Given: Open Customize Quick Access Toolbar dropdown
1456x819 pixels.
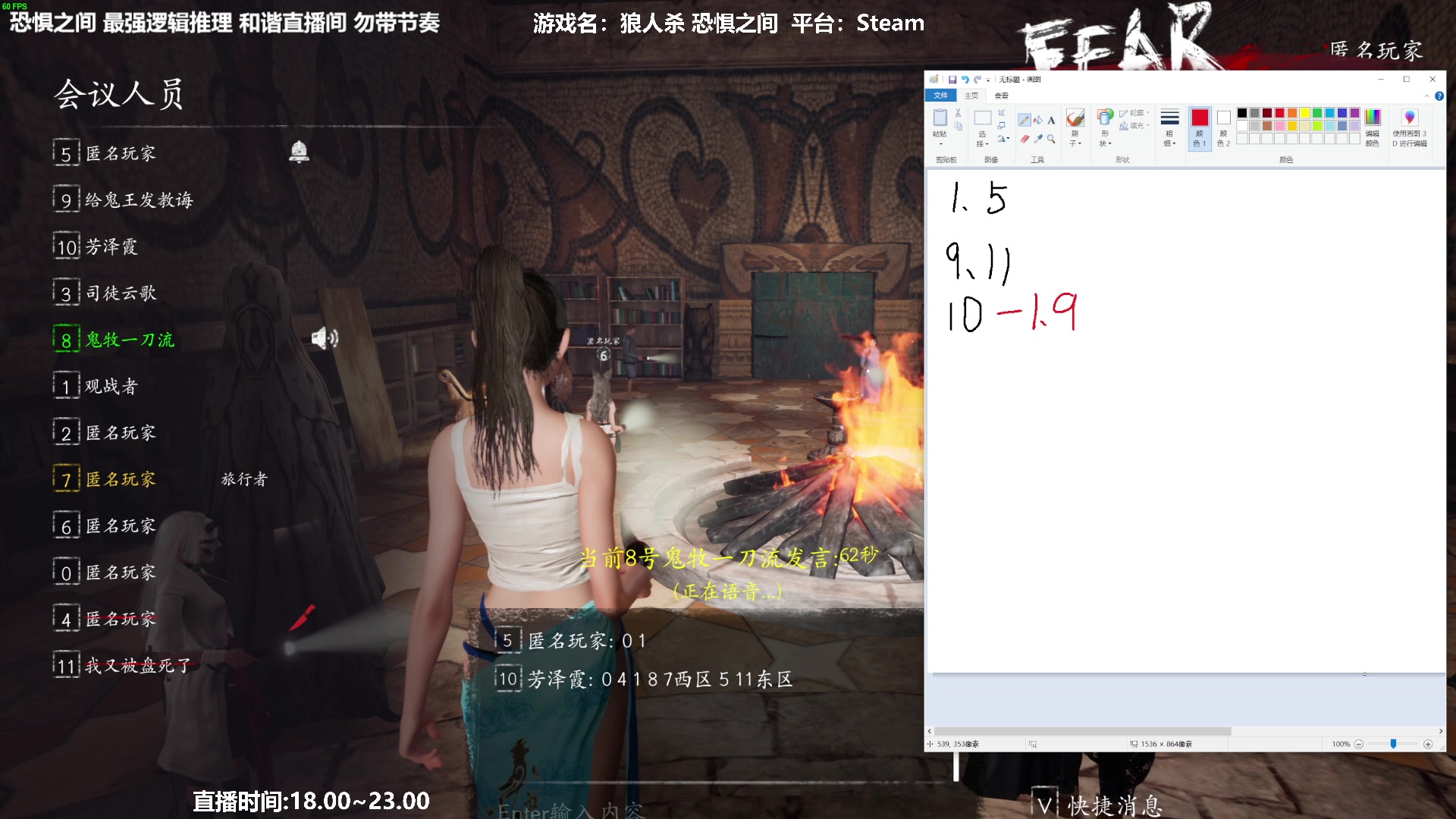Looking at the screenshot, I should pos(988,80).
